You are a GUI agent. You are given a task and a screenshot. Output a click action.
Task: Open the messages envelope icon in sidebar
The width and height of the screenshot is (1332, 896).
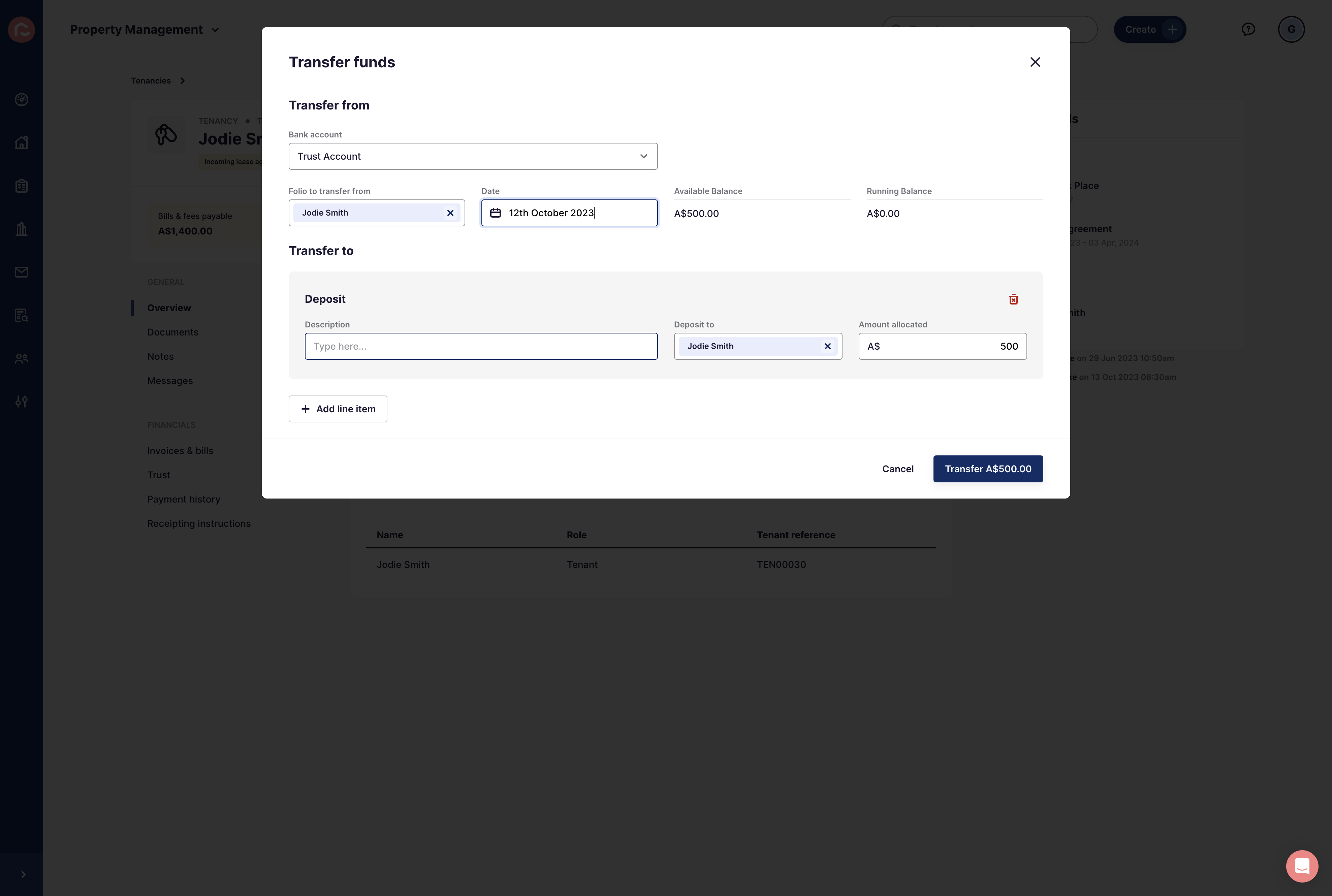click(22, 272)
